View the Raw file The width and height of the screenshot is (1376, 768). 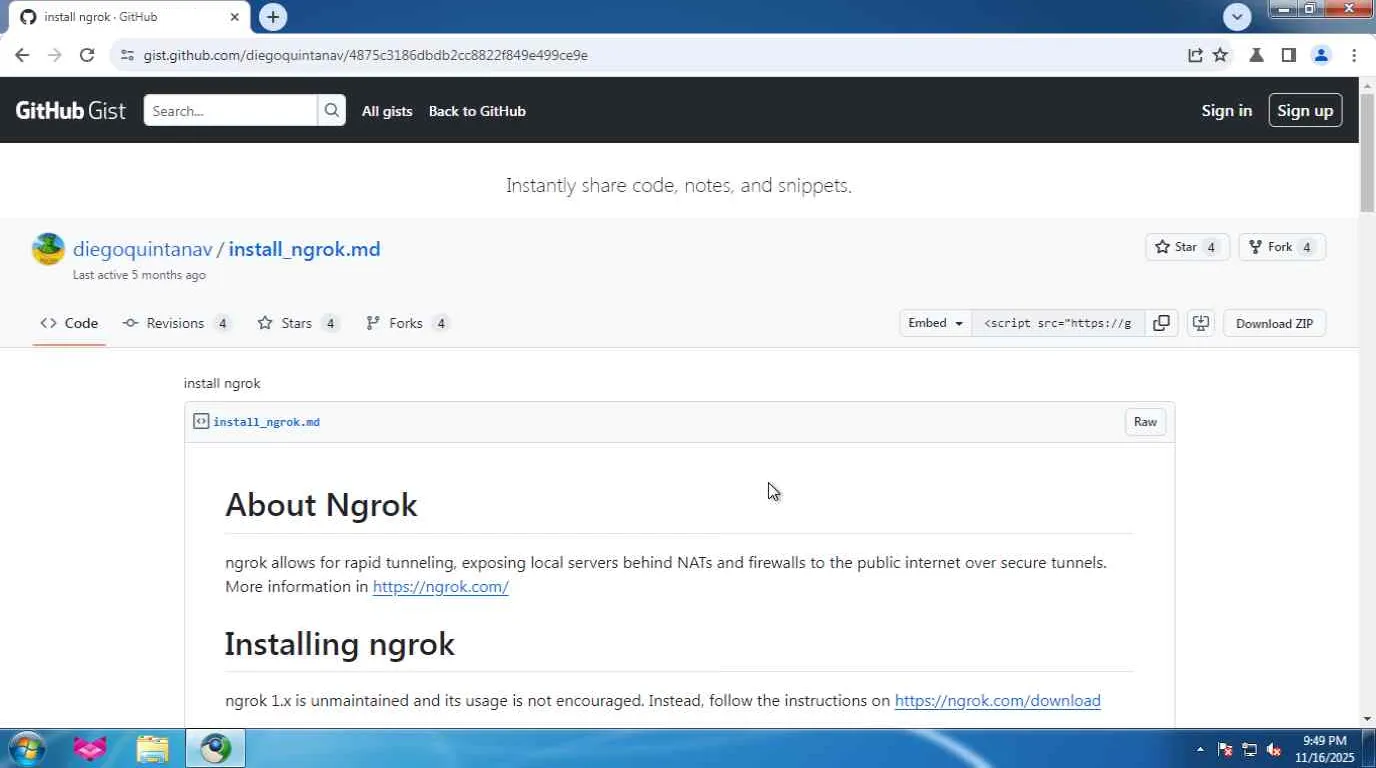click(x=1145, y=422)
